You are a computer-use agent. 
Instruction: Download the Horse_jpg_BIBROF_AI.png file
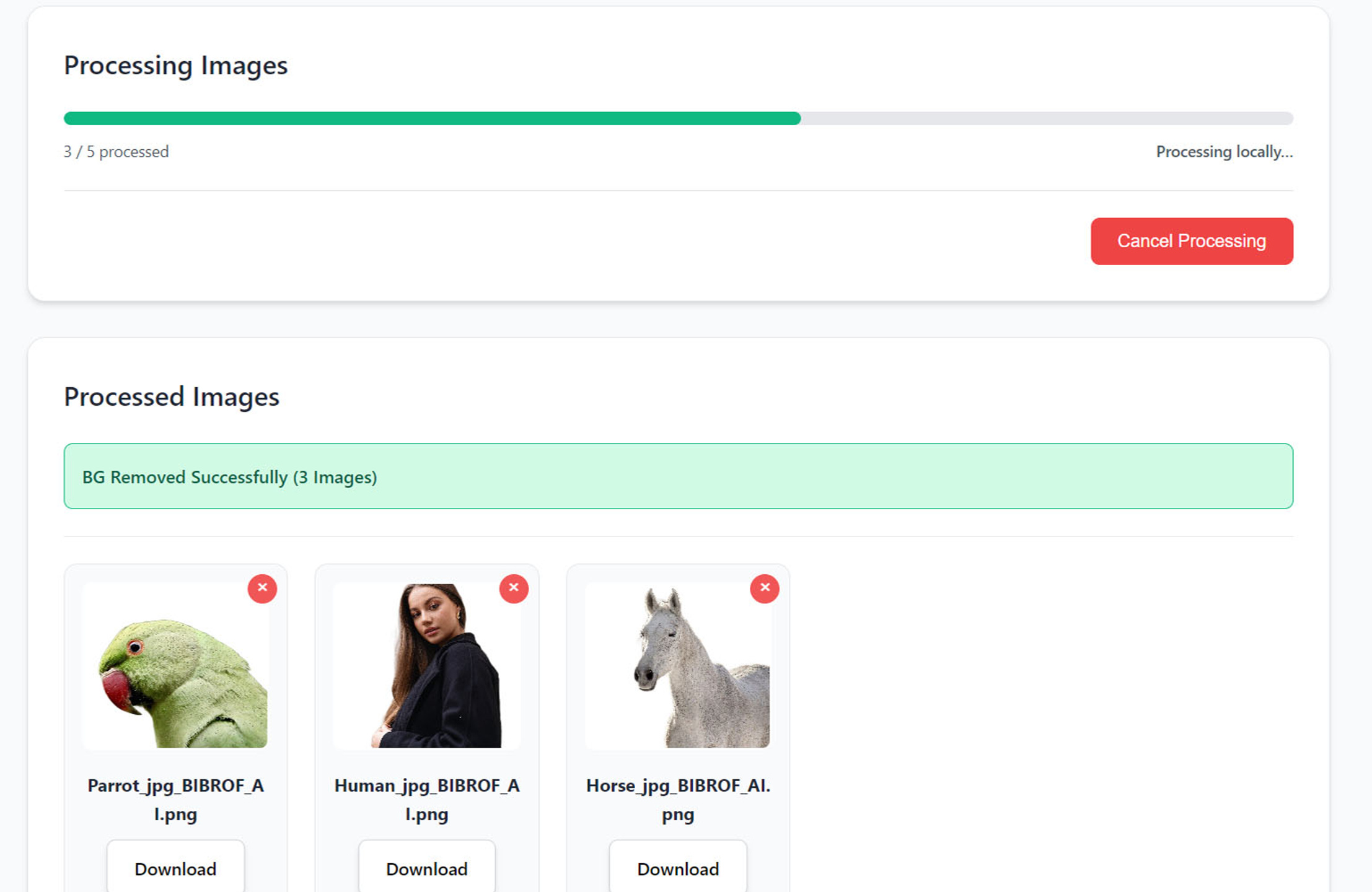[x=678, y=868]
